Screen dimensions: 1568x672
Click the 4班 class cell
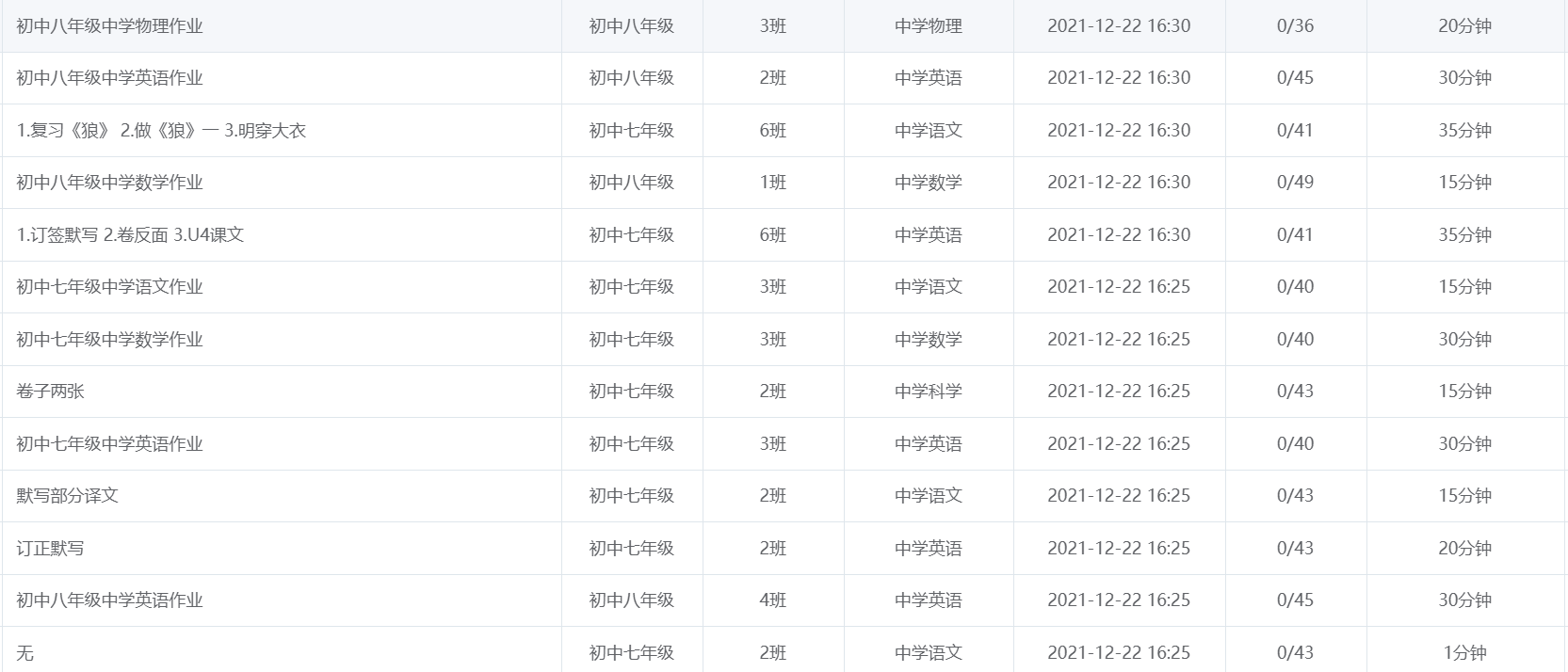click(772, 600)
